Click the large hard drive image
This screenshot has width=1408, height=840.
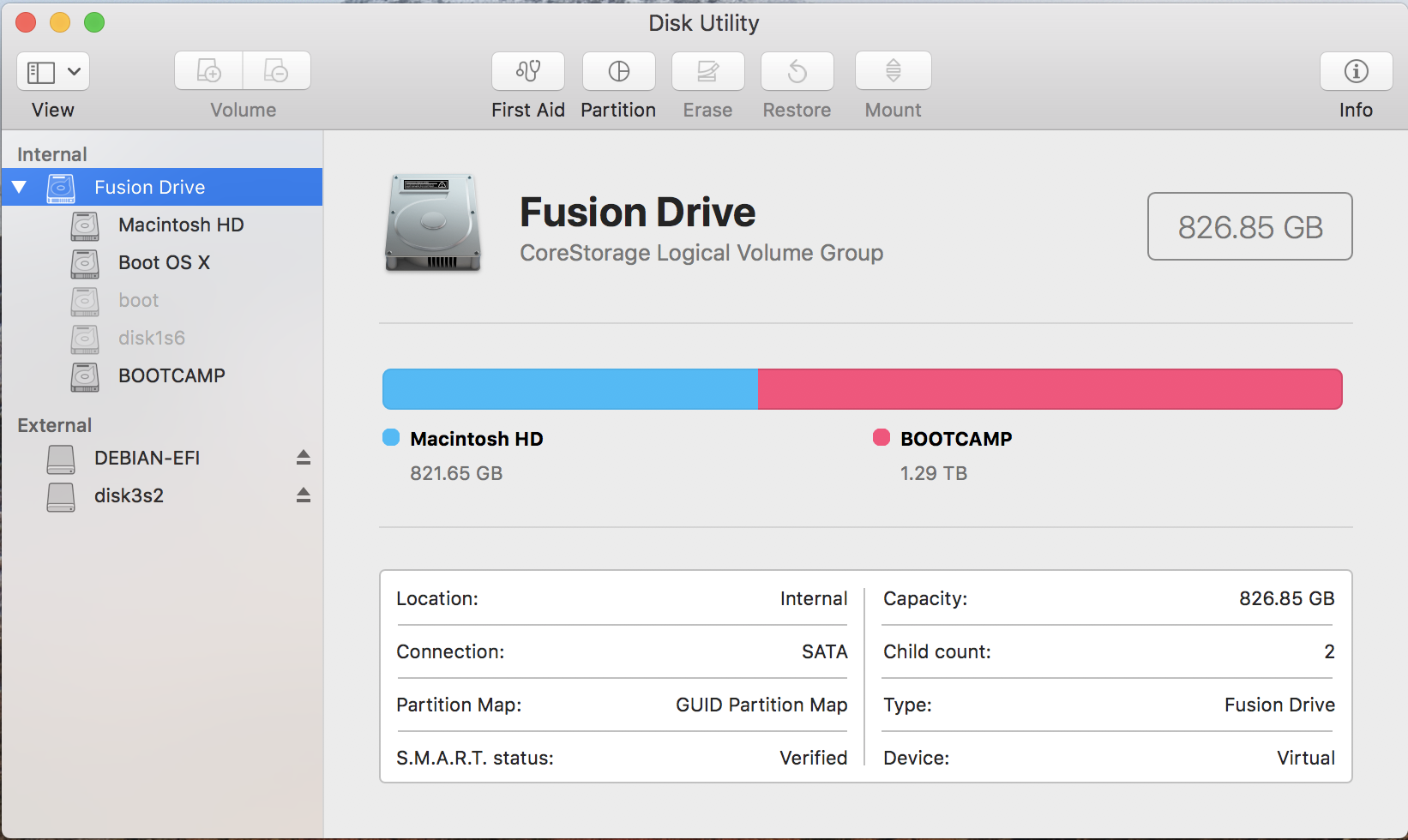pos(433,223)
